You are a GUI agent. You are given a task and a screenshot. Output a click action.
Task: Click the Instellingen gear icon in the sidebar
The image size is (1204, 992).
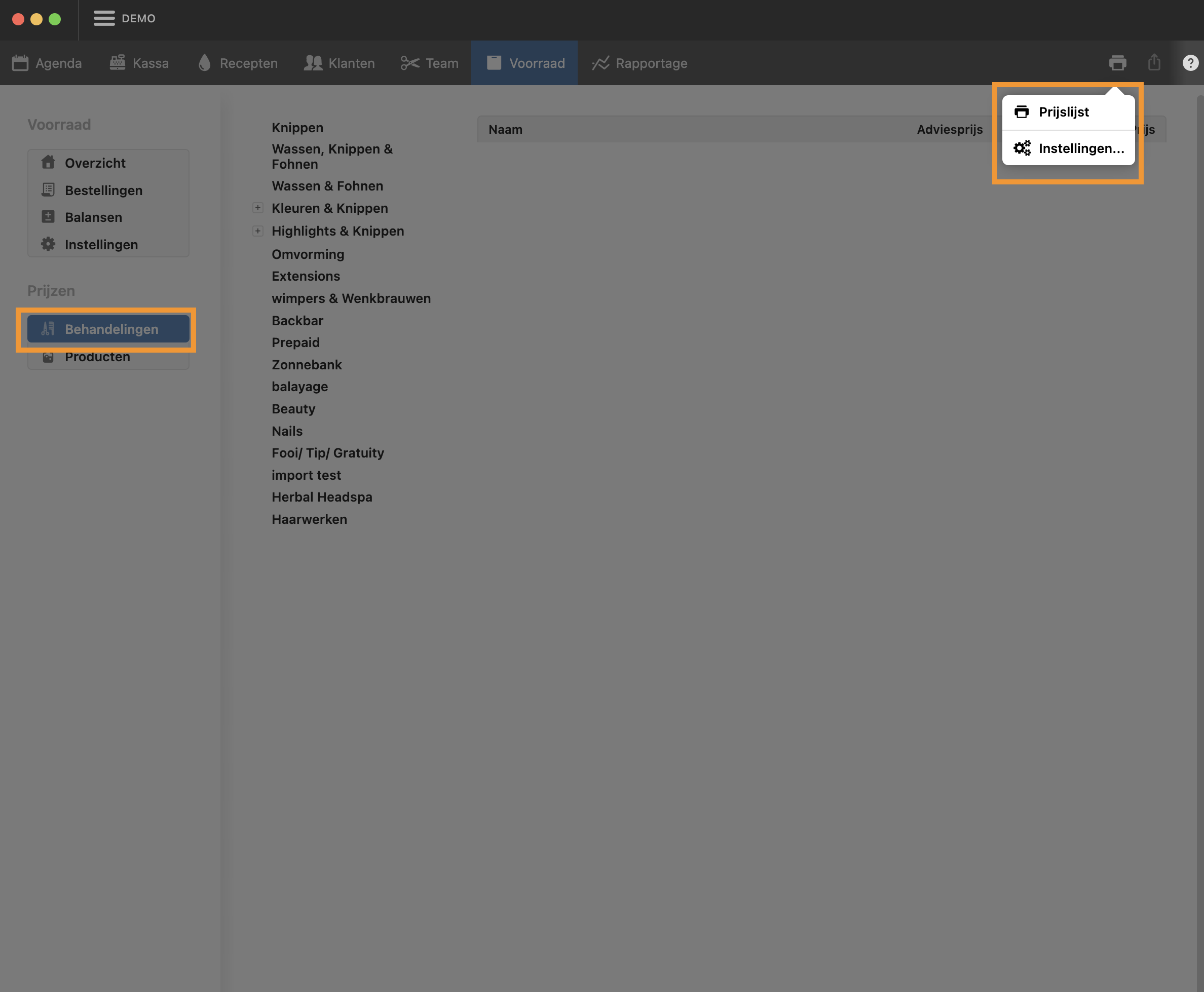click(48, 245)
